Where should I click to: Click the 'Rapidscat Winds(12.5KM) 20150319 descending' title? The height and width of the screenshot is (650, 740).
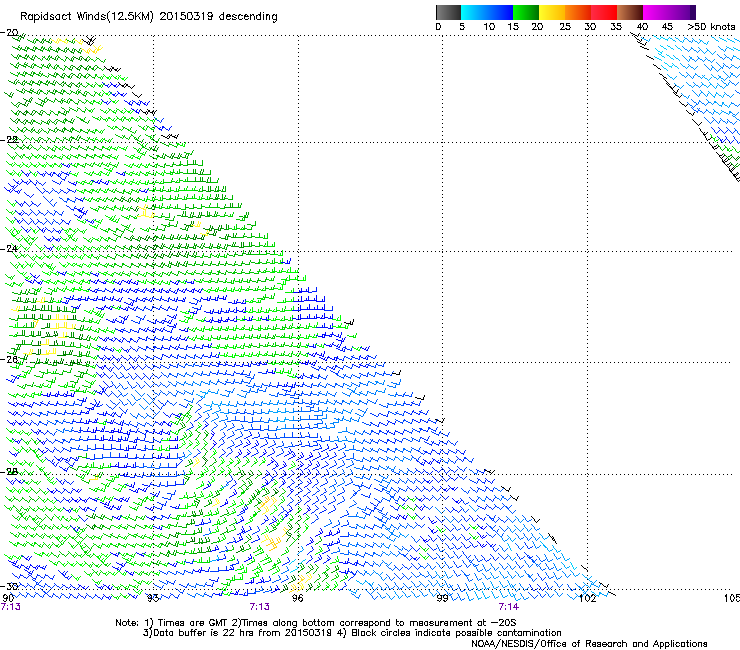(x=149, y=17)
